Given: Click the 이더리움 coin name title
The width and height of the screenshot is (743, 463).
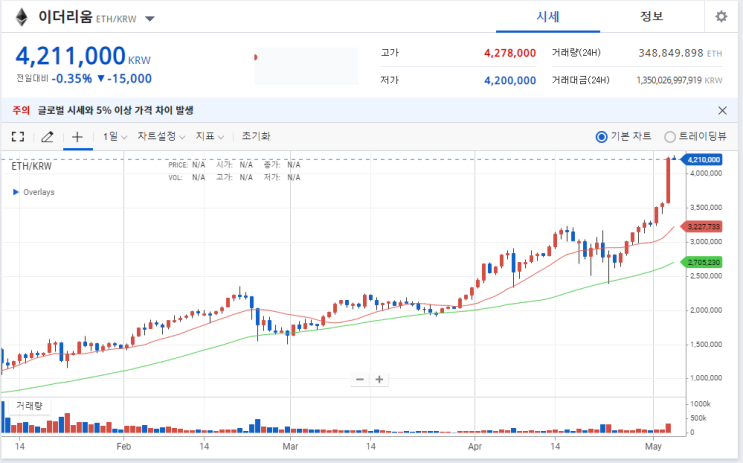Looking at the screenshot, I should tap(65, 17).
